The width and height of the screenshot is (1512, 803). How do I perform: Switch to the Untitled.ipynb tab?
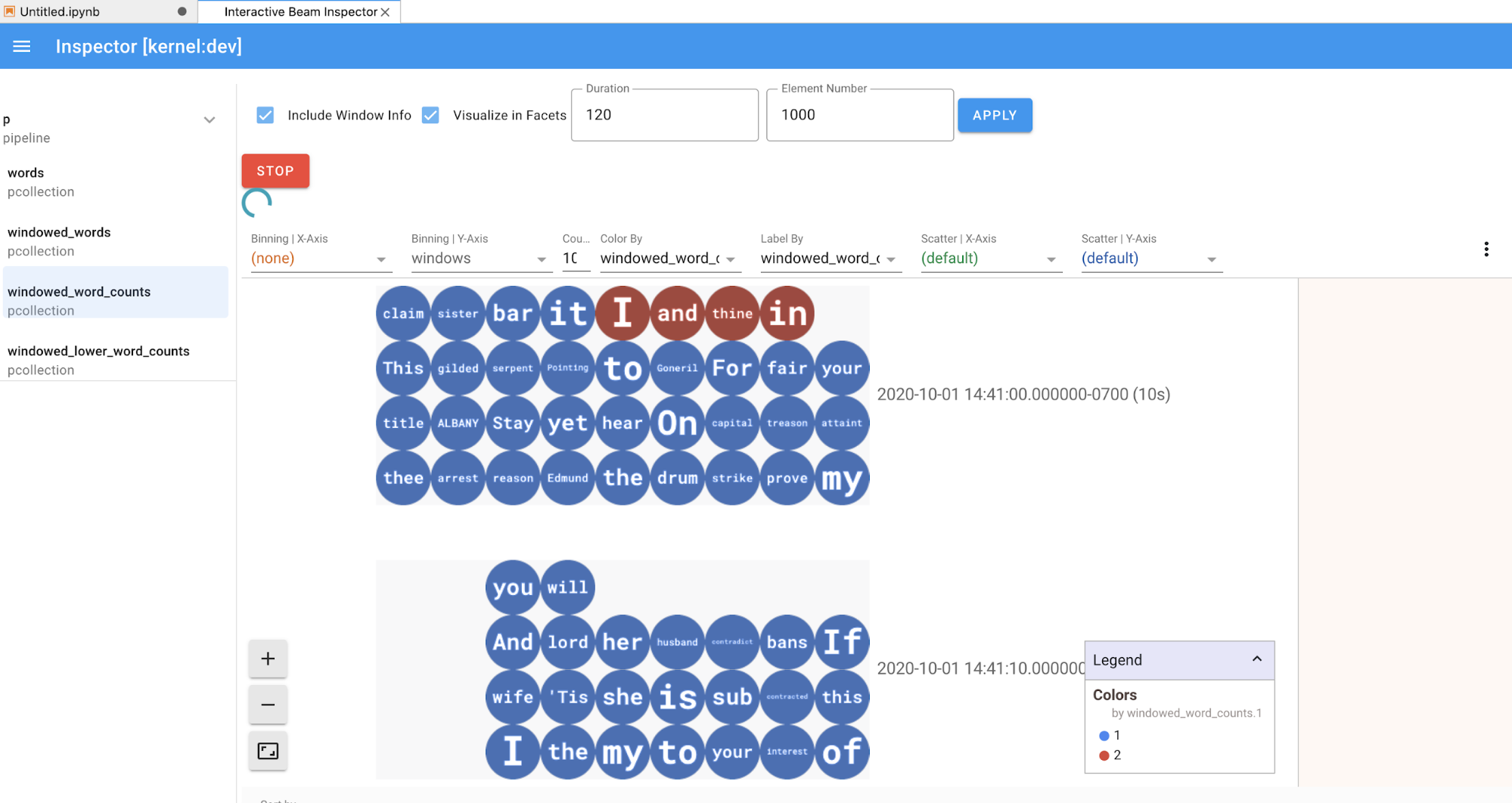coord(61,12)
